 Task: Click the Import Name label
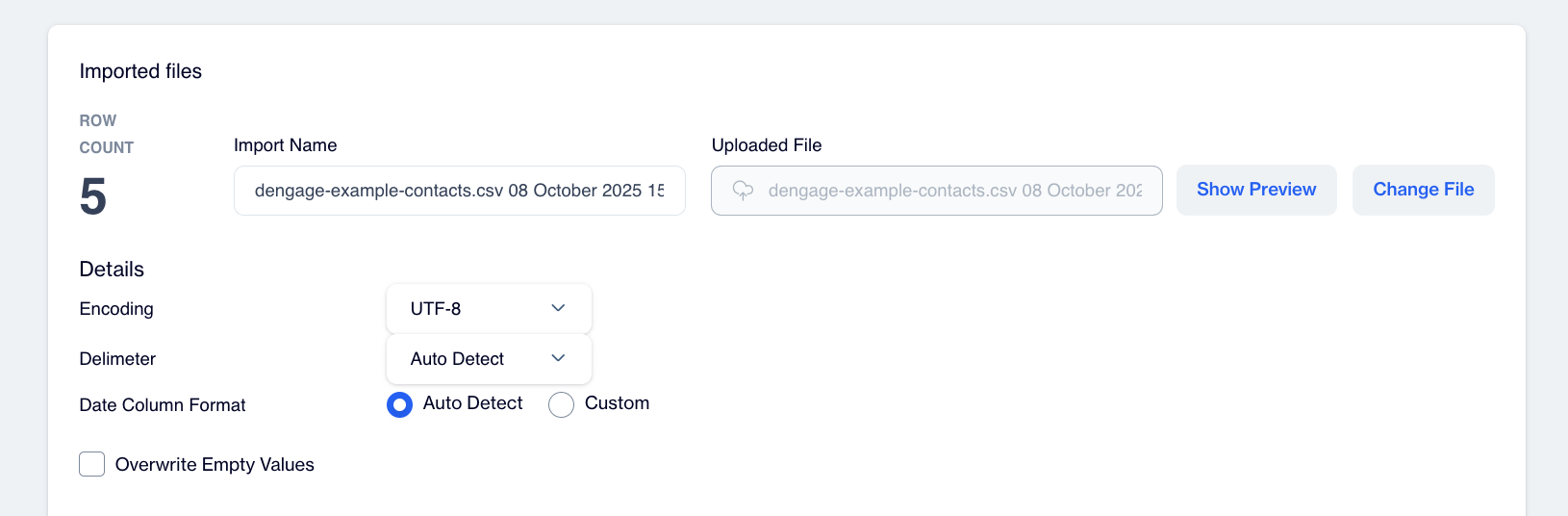pos(285,145)
